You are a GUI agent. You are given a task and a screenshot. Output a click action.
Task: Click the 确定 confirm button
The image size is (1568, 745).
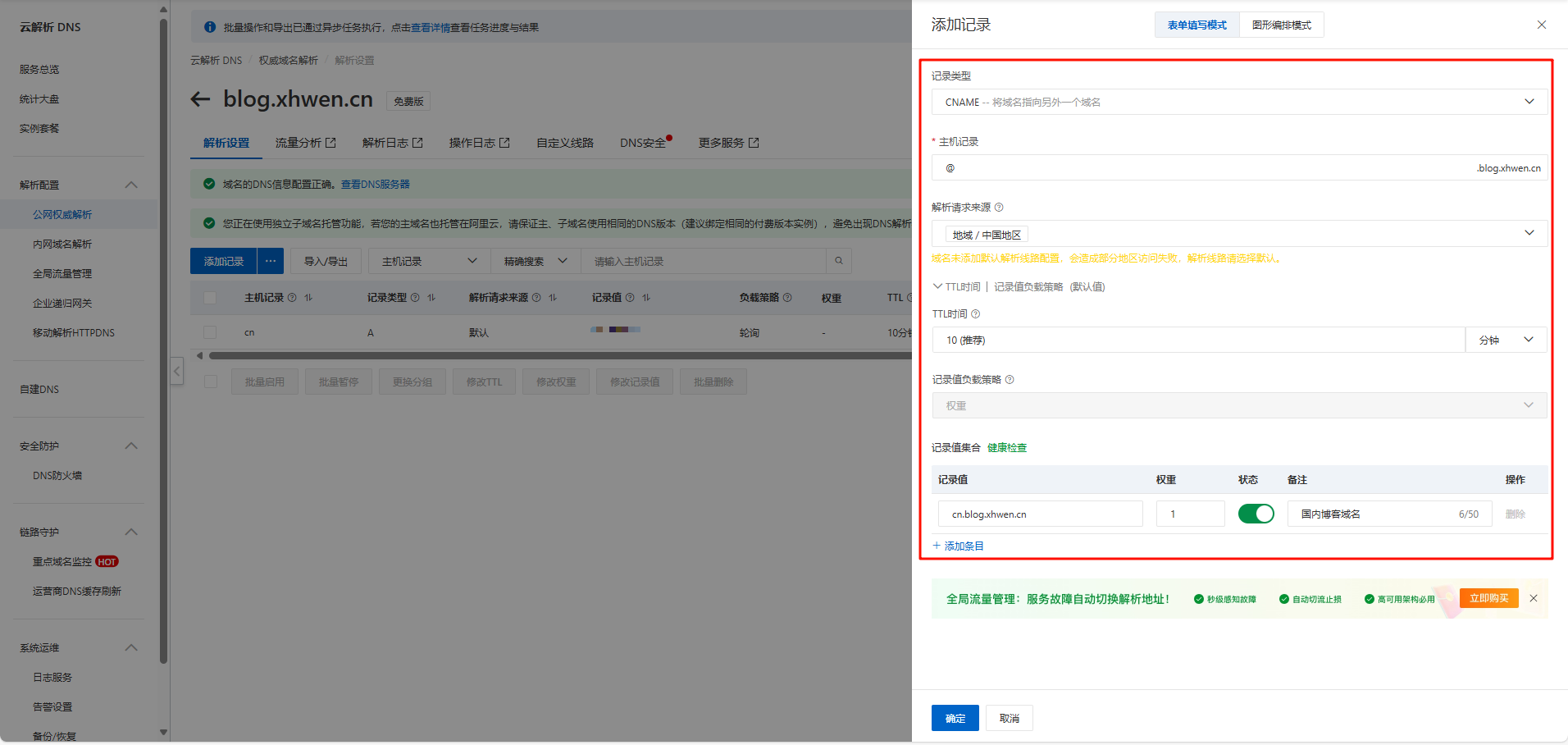pyautogui.click(x=955, y=718)
